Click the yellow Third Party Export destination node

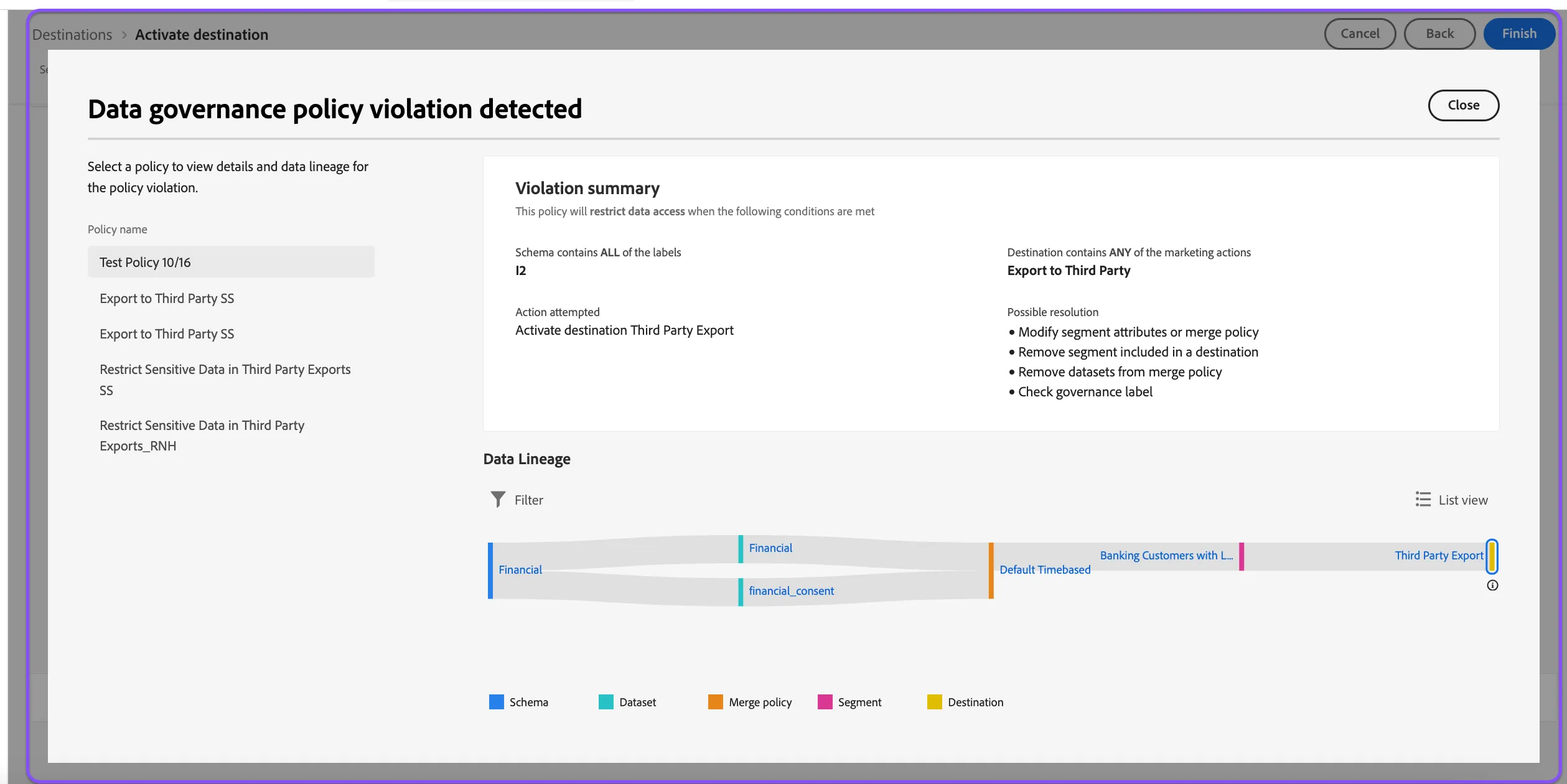point(1492,556)
